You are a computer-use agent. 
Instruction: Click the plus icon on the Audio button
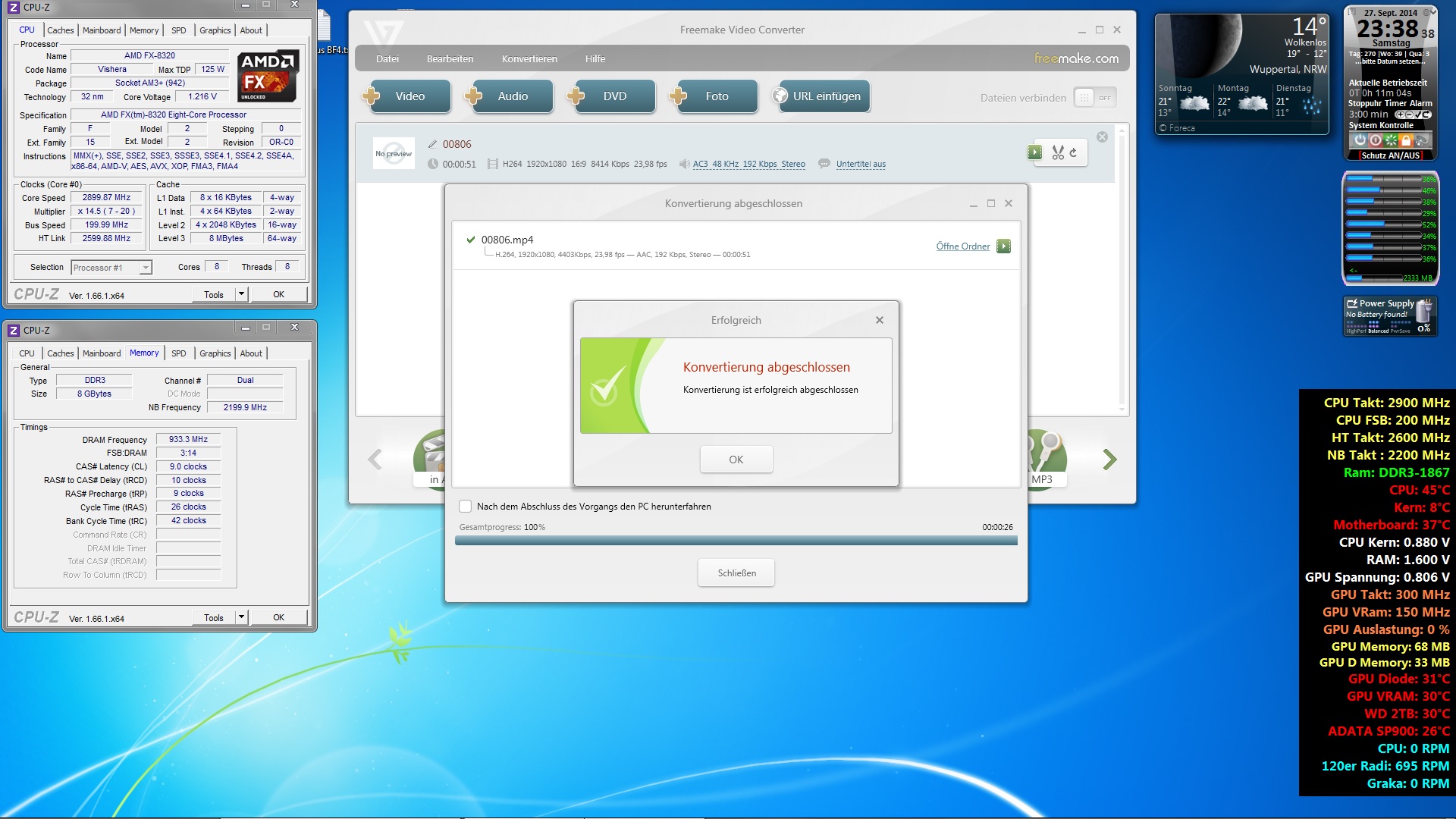pos(473,96)
